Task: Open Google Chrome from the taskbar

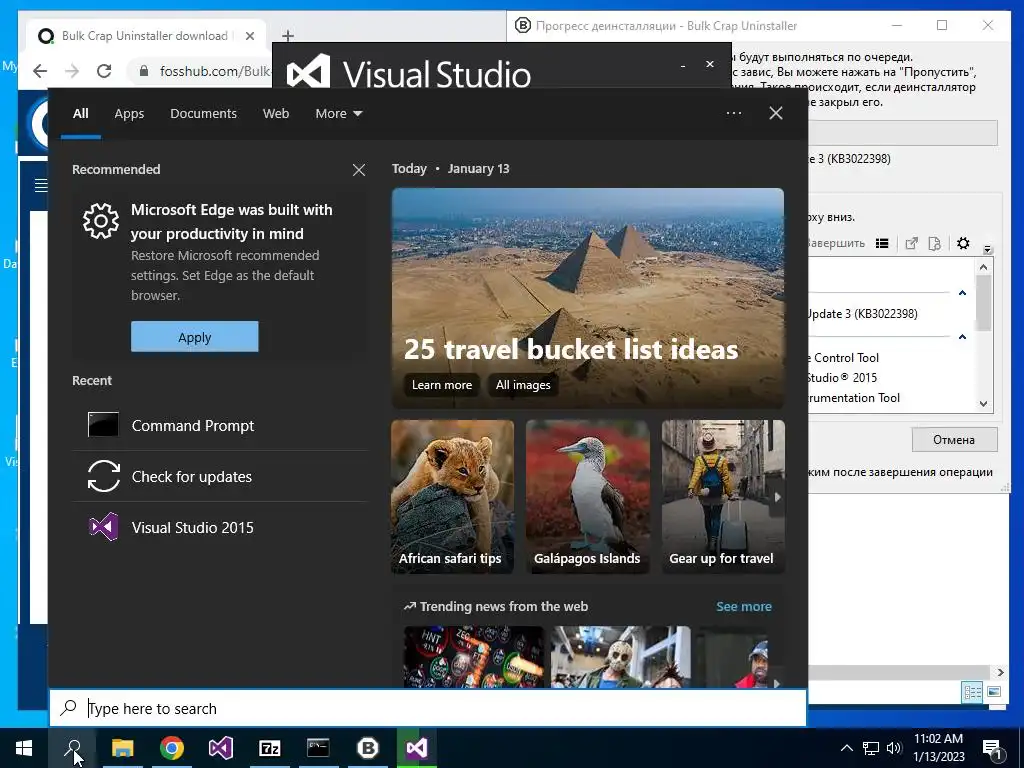Action: coord(172,748)
